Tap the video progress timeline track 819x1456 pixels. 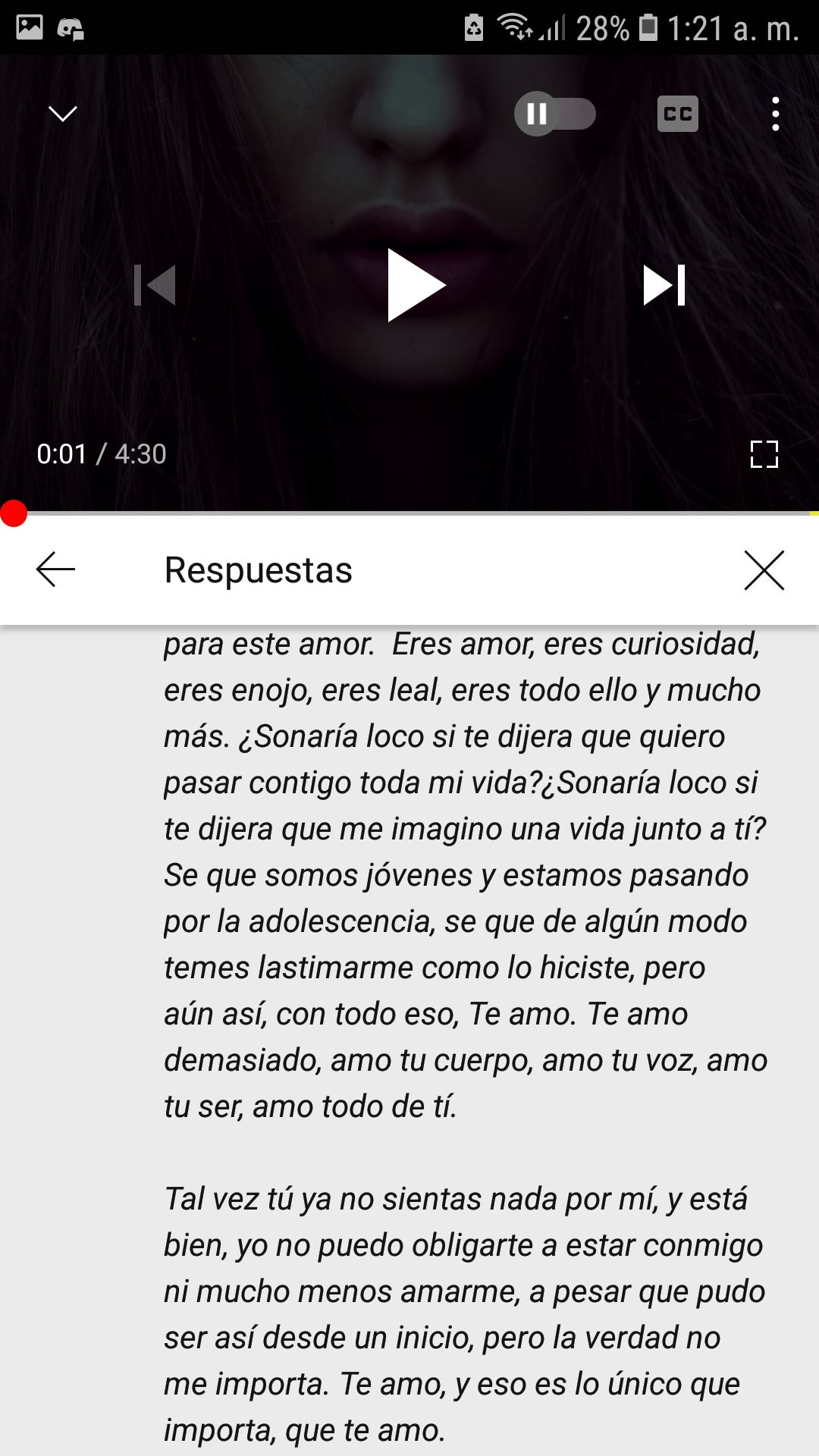point(409,513)
